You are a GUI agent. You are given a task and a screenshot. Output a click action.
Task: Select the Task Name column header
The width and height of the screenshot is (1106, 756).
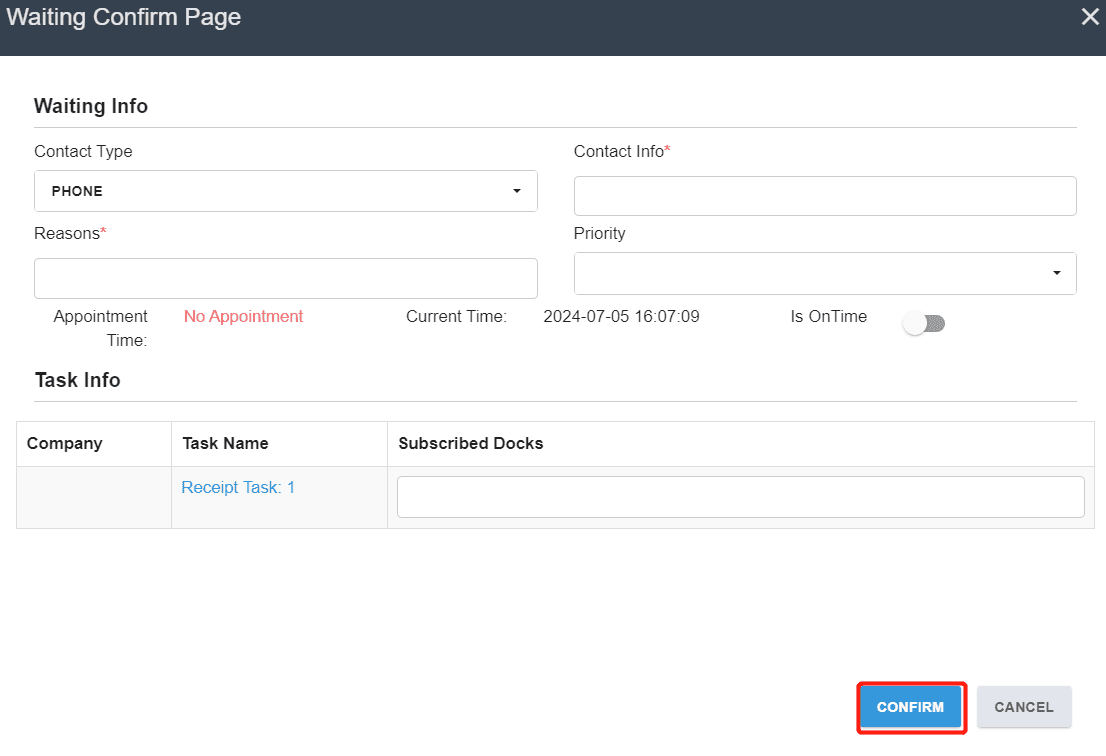[x=225, y=444]
